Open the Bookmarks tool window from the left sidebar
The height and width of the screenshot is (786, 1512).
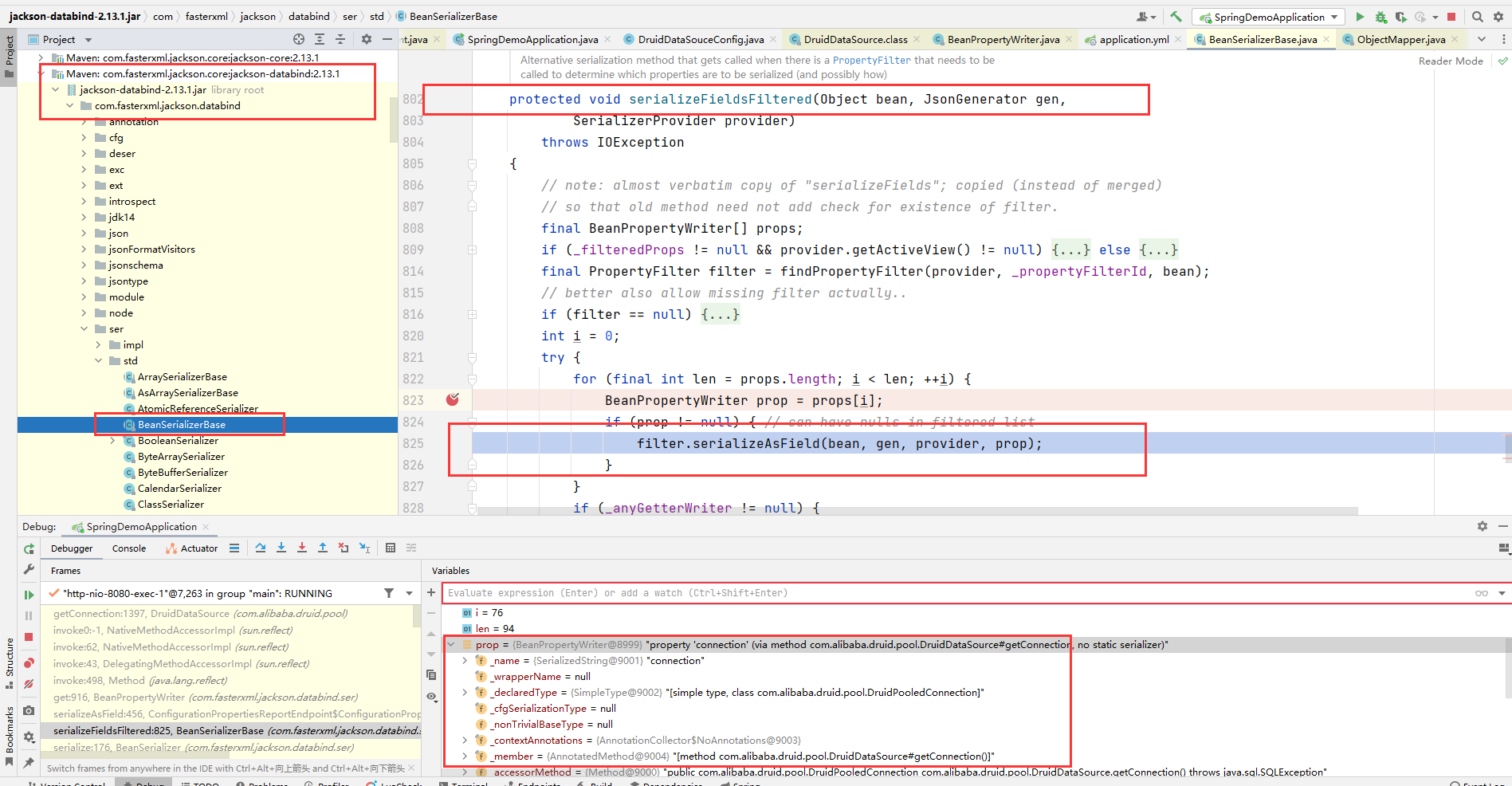(9, 735)
